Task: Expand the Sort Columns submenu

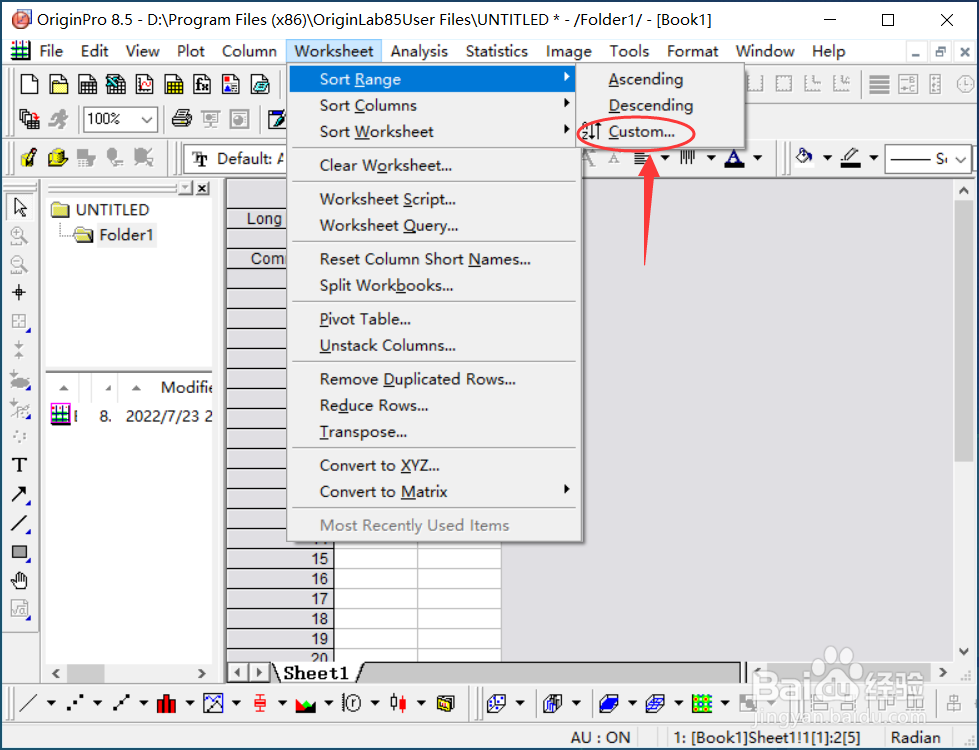Action: pyautogui.click(x=432, y=105)
